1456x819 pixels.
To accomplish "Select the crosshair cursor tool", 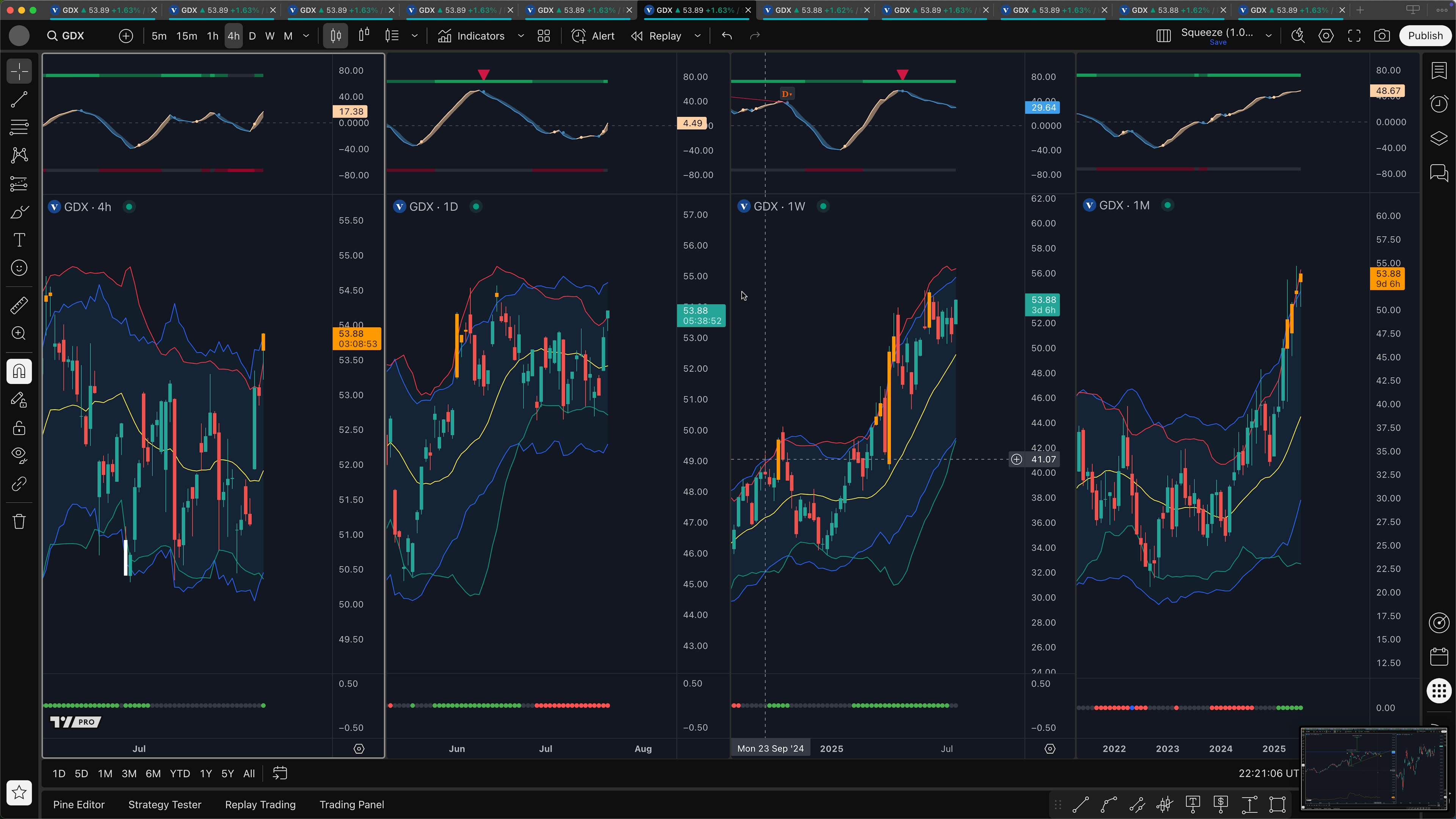I will (19, 72).
